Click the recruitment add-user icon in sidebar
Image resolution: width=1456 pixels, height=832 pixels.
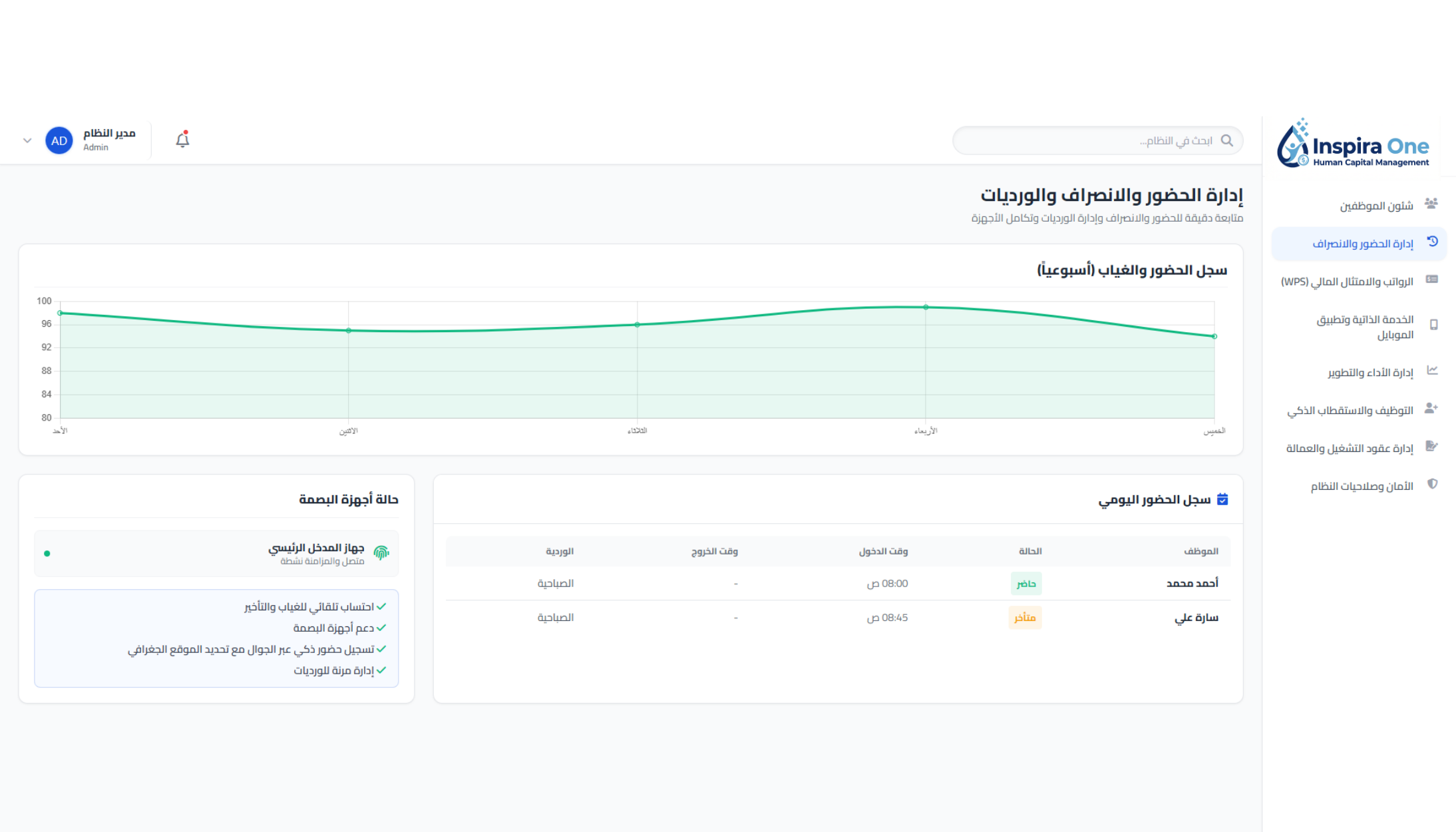[1431, 408]
